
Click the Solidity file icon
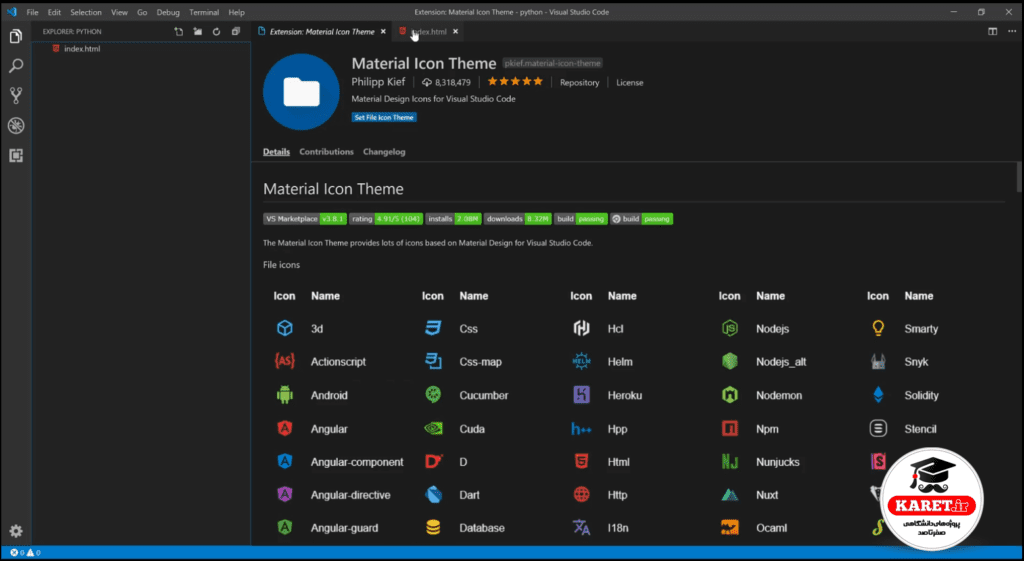point(878,394)
